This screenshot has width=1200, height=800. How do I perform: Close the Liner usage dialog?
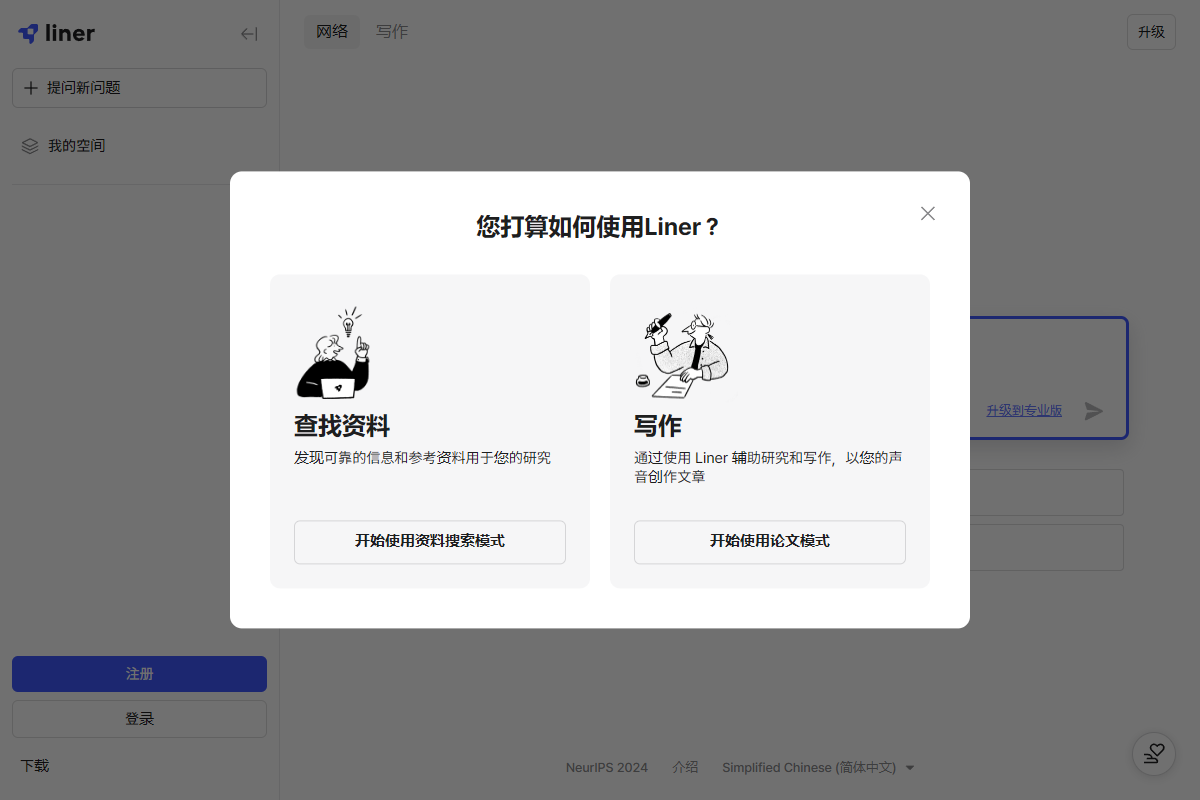927,213
